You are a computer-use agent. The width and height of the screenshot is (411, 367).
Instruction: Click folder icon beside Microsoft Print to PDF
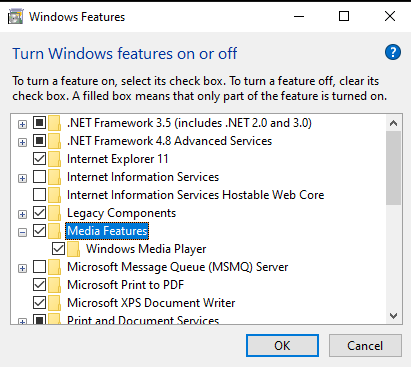tap(54, 285)
